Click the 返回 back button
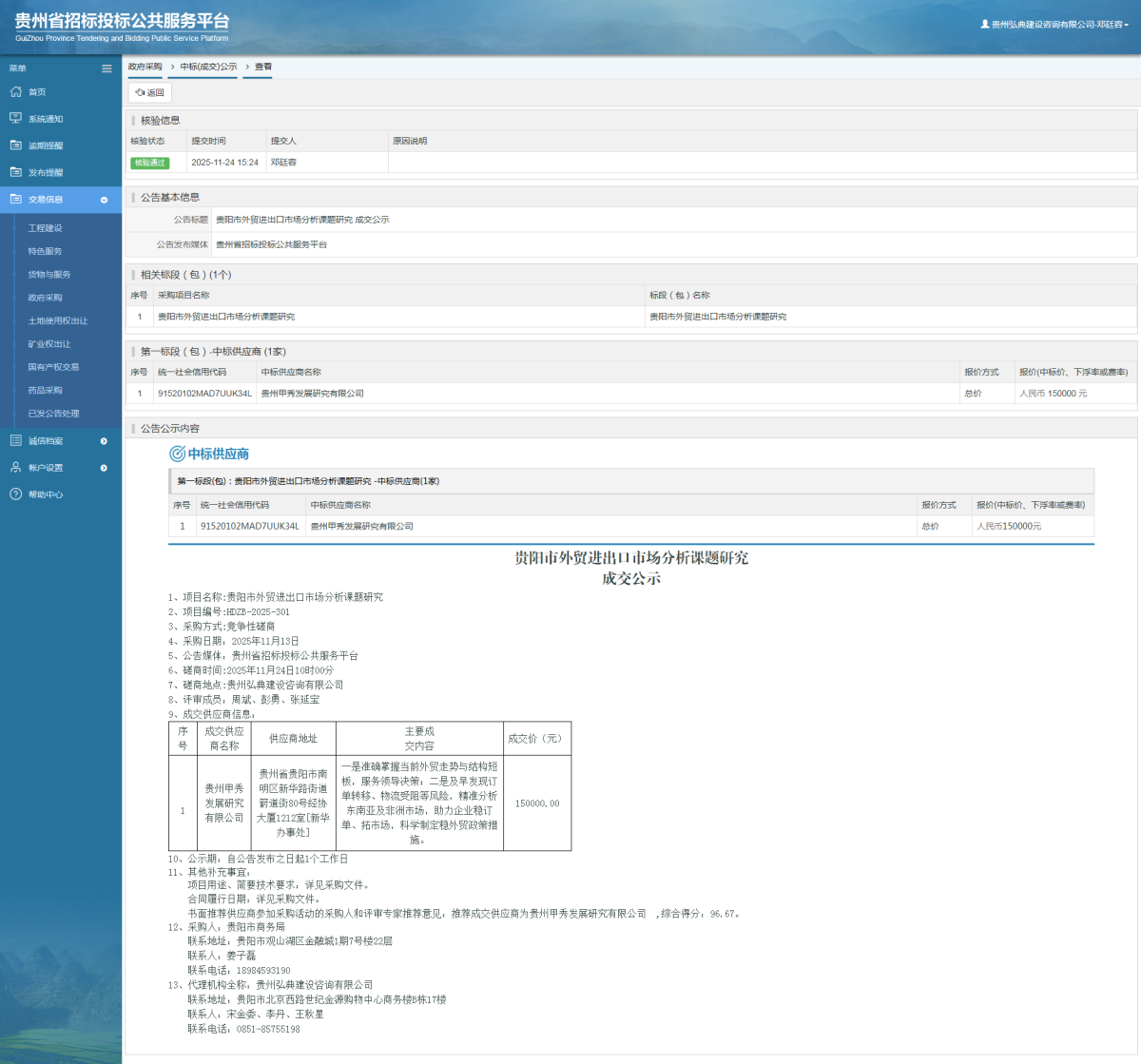1141x1064 pixels. tap(150, 92)
